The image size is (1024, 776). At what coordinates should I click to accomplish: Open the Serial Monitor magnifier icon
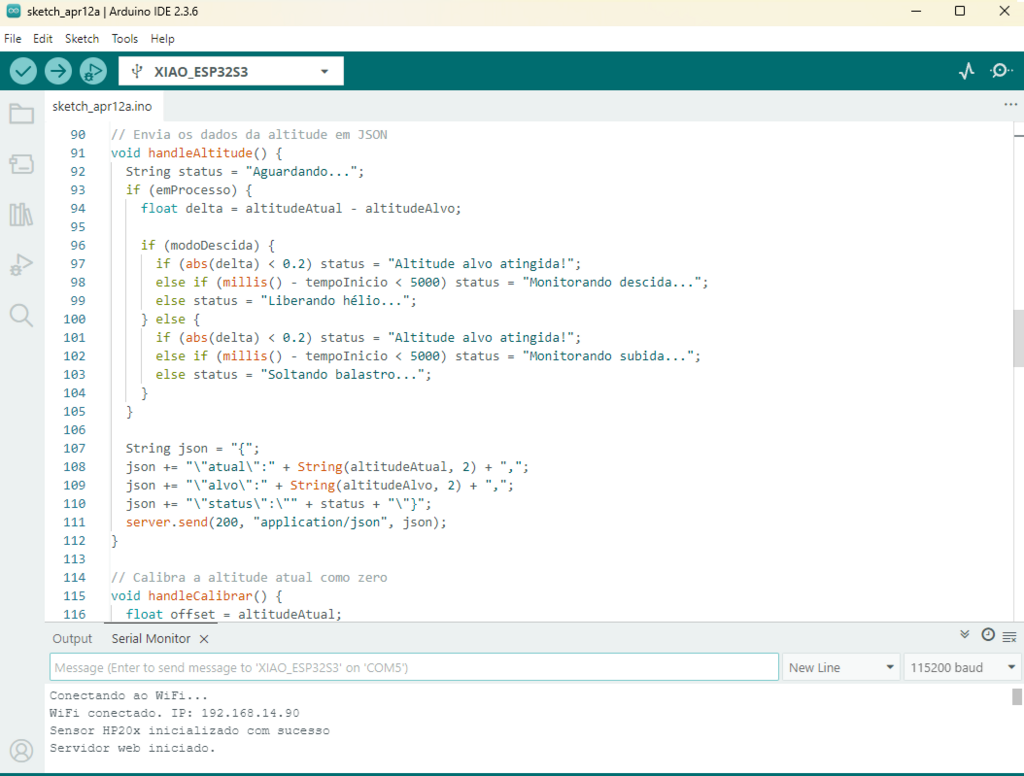(x=1000, y=71)
